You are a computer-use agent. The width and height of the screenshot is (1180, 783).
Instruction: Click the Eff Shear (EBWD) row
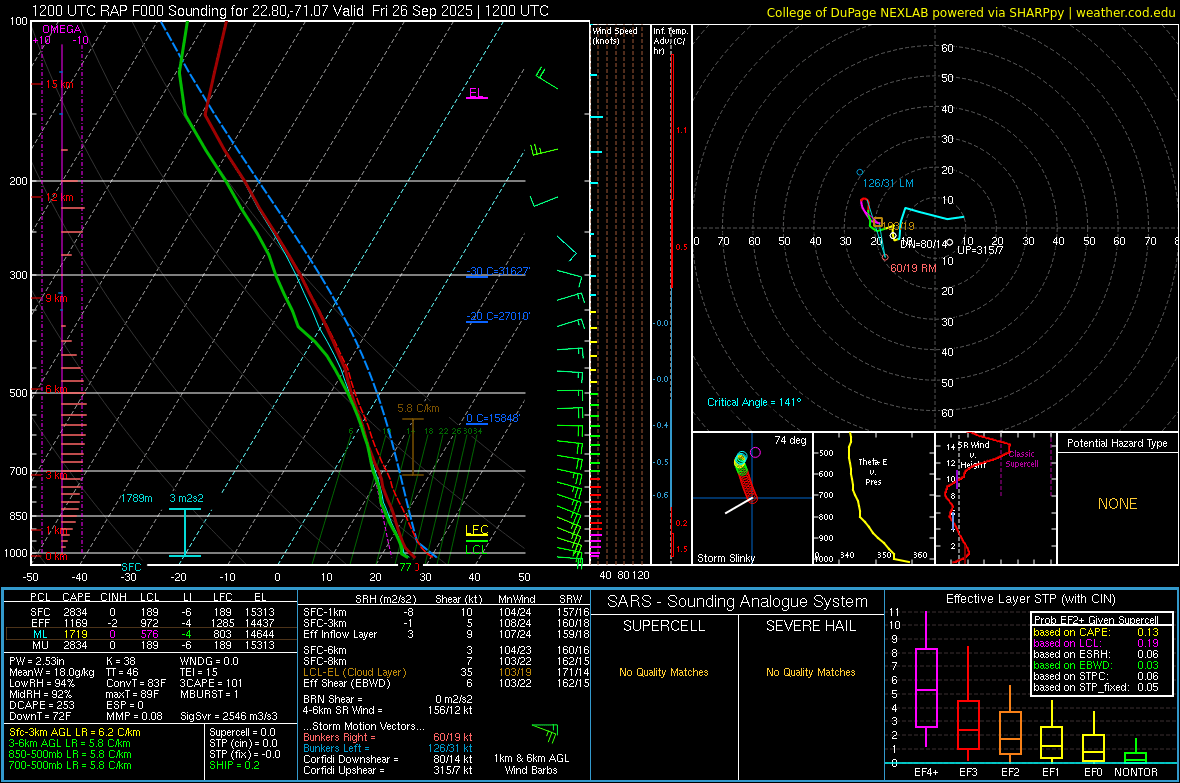(446, 683)
